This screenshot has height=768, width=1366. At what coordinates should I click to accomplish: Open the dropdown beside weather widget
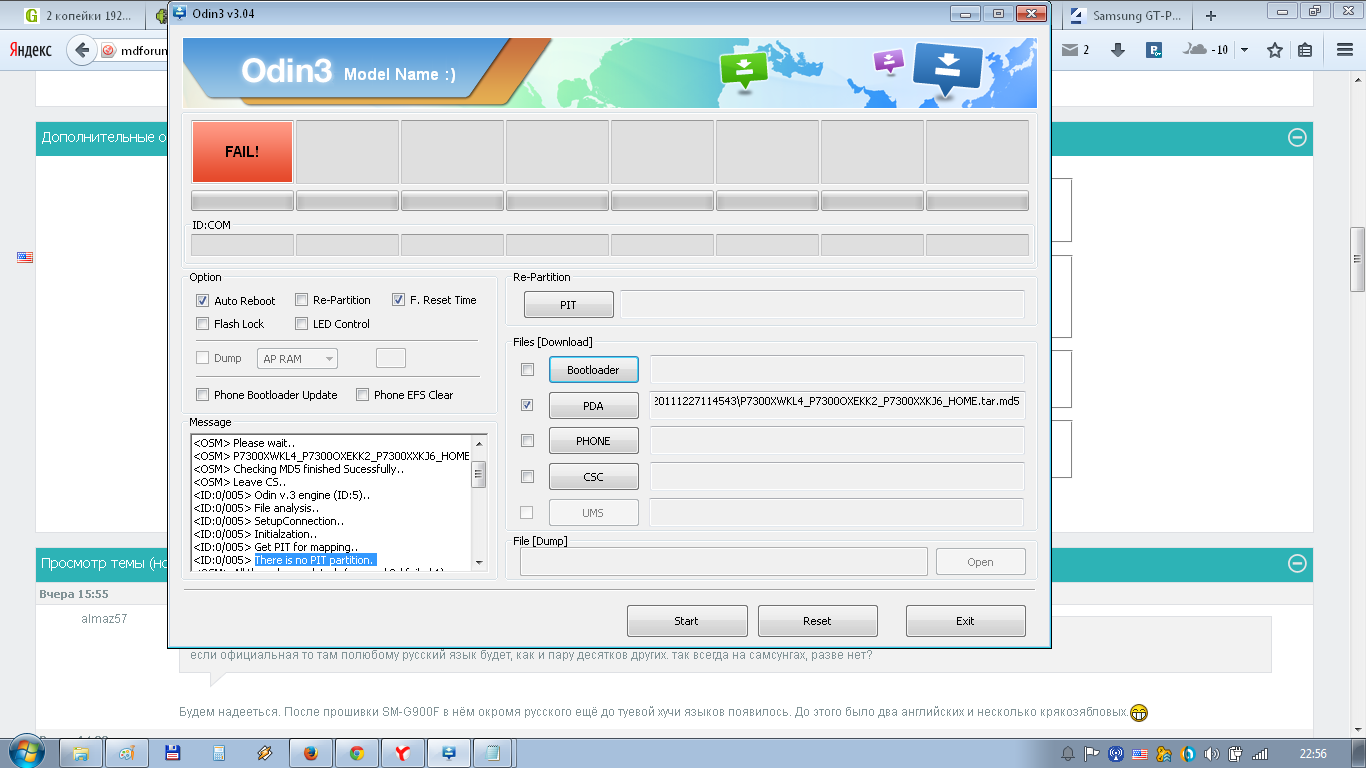point(1244,50)
